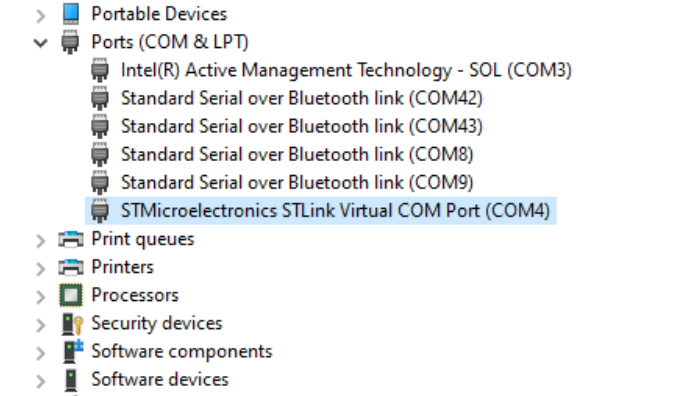Expand the Printers node
676x396 pixels.
(x=41, y=268)
